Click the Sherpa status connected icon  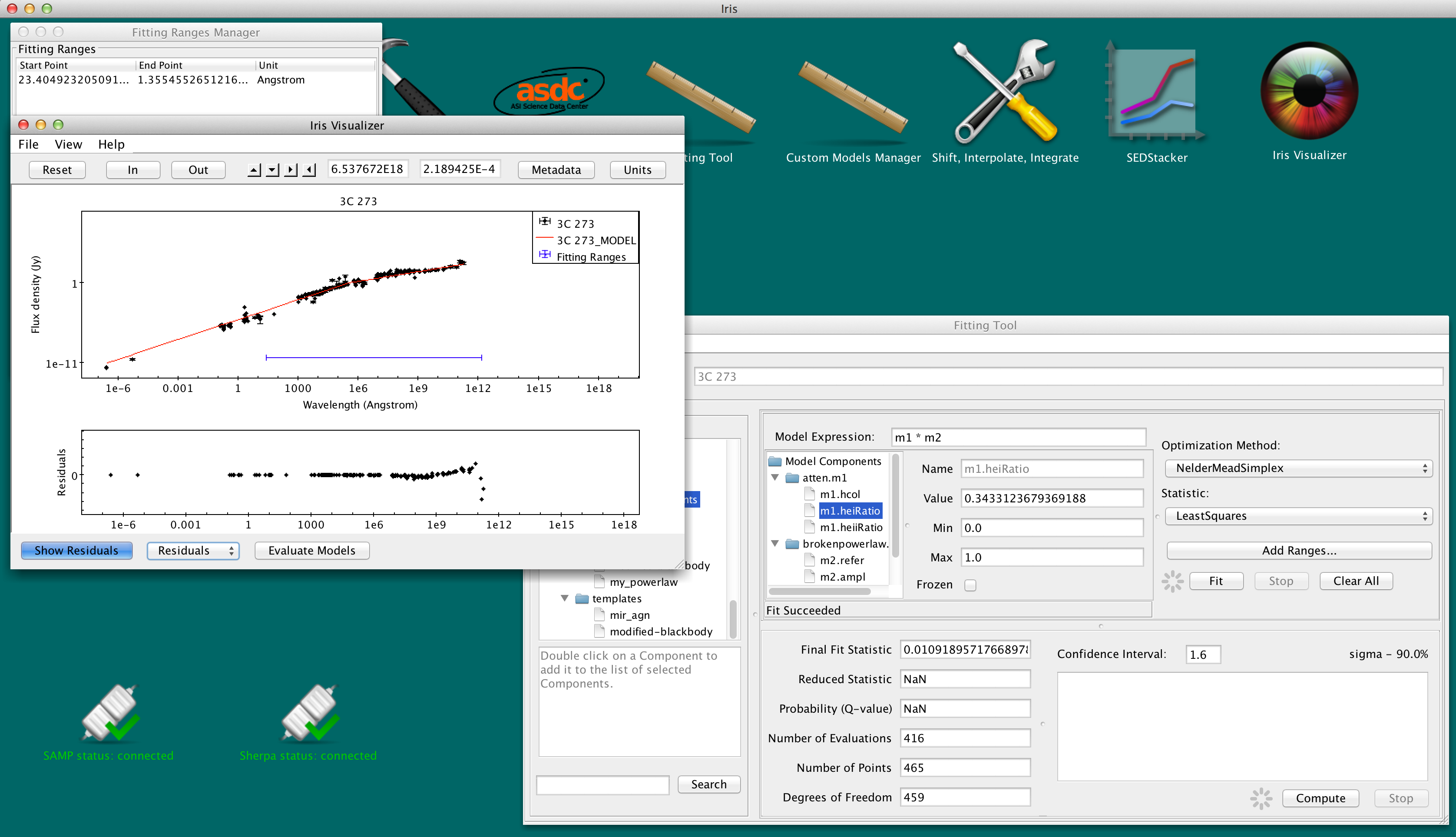309,713
